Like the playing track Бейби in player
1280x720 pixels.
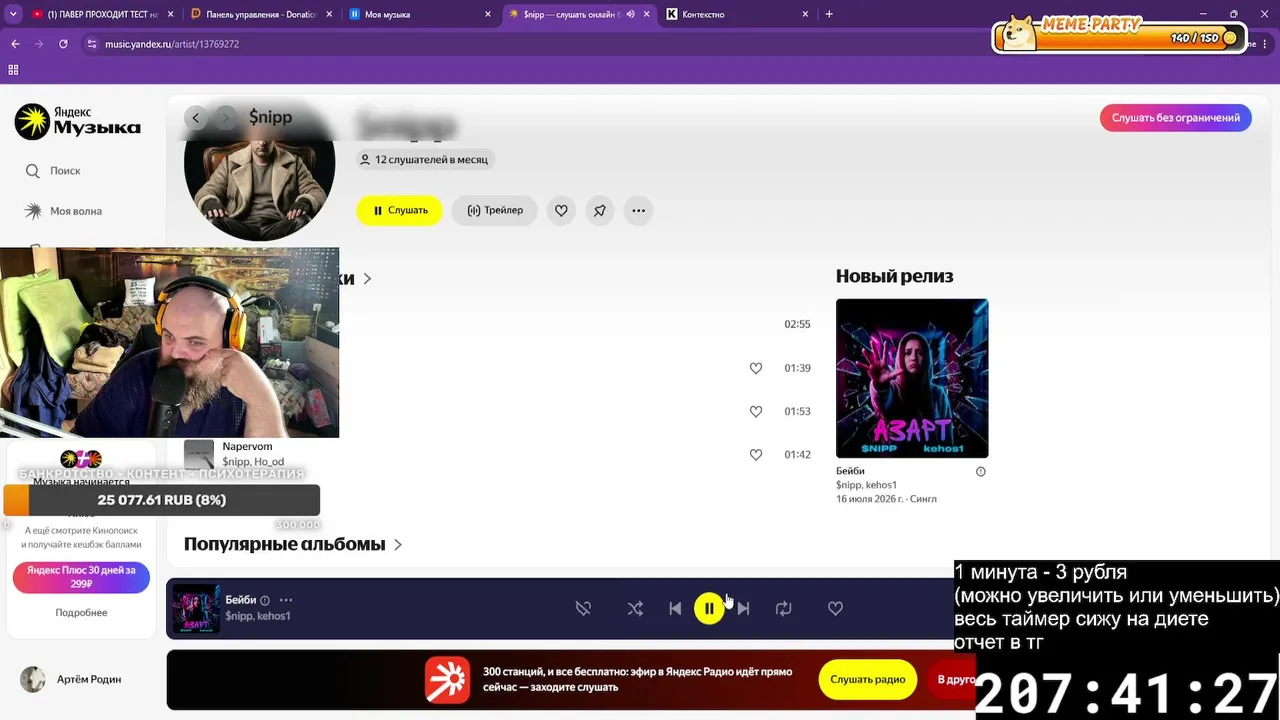point(835,608)
